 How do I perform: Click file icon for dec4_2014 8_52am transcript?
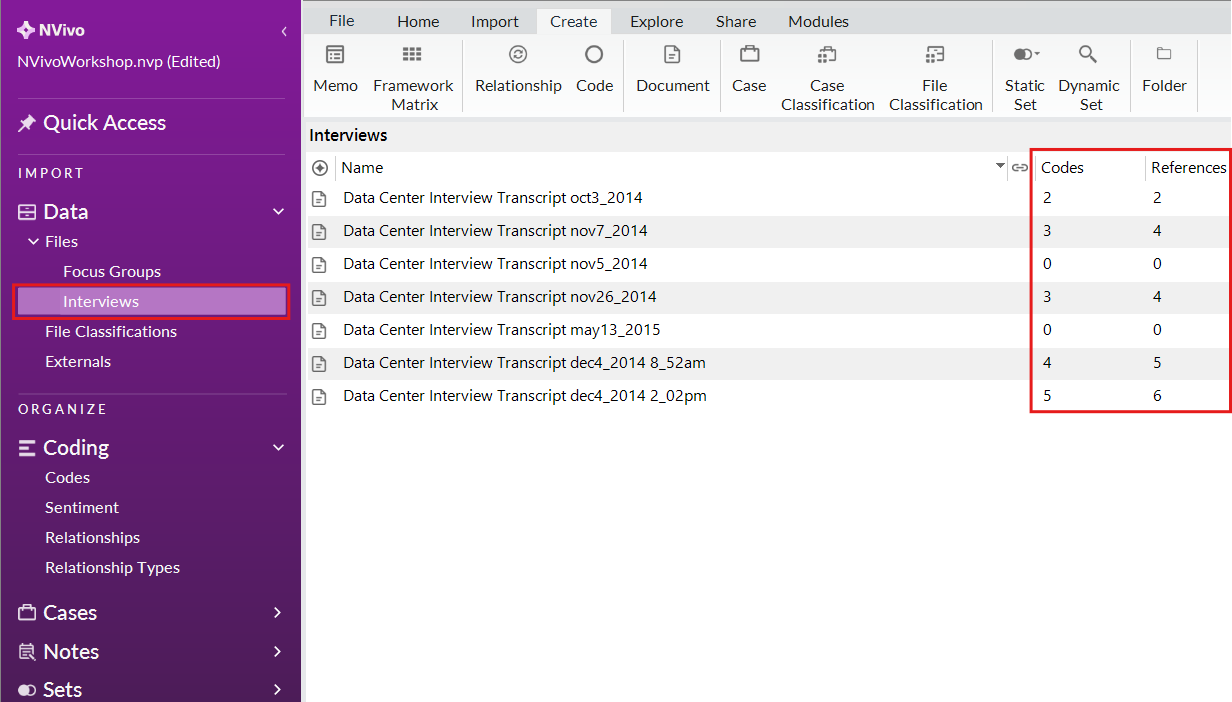(x=320, y=364)
